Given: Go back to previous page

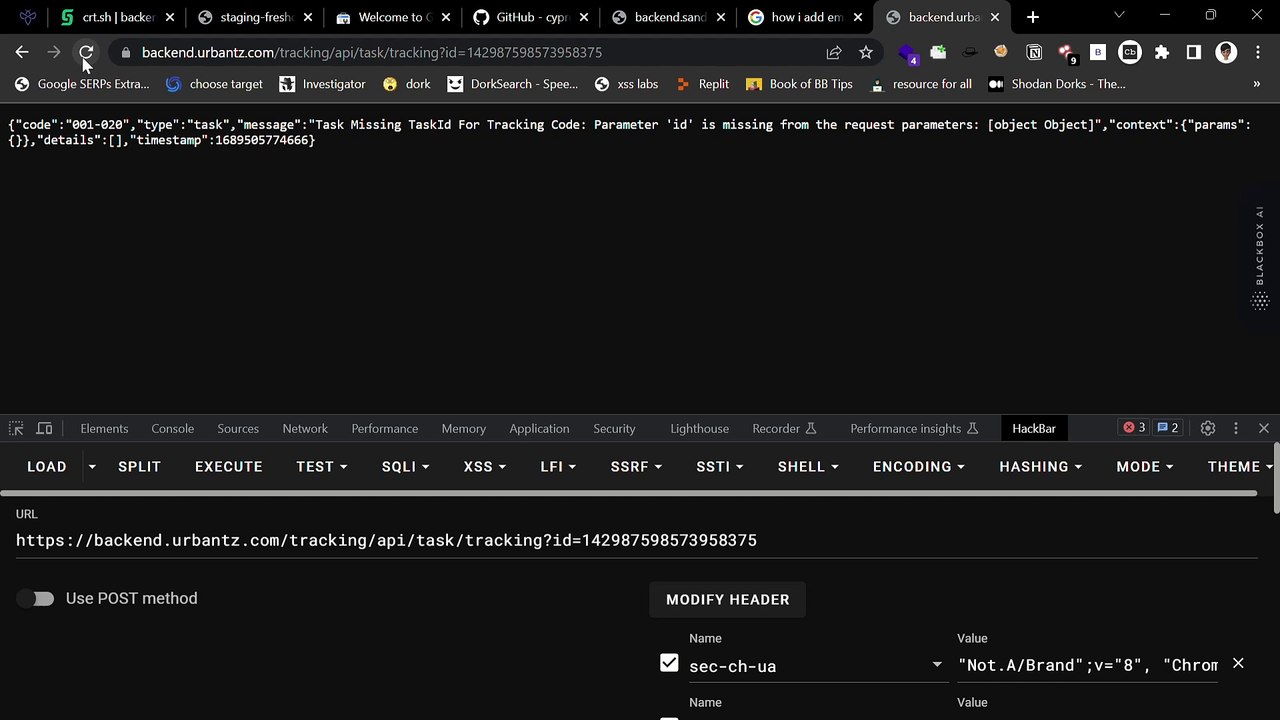Looking at the screenshot, I should click(x=22, y=52).
